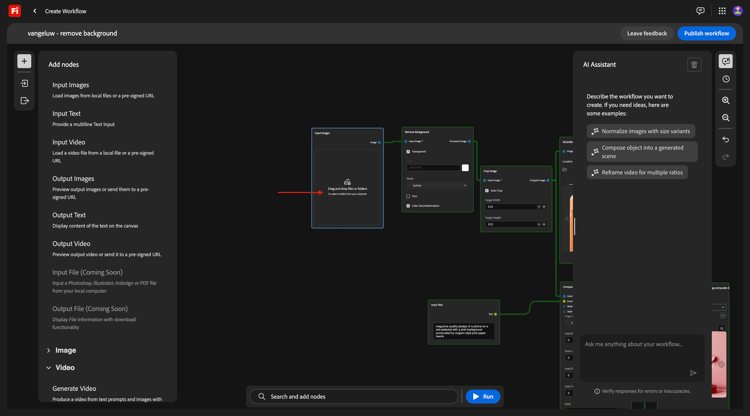Click Text output port on Input Text node
The image size is (750, 416).
coord(496,314)
